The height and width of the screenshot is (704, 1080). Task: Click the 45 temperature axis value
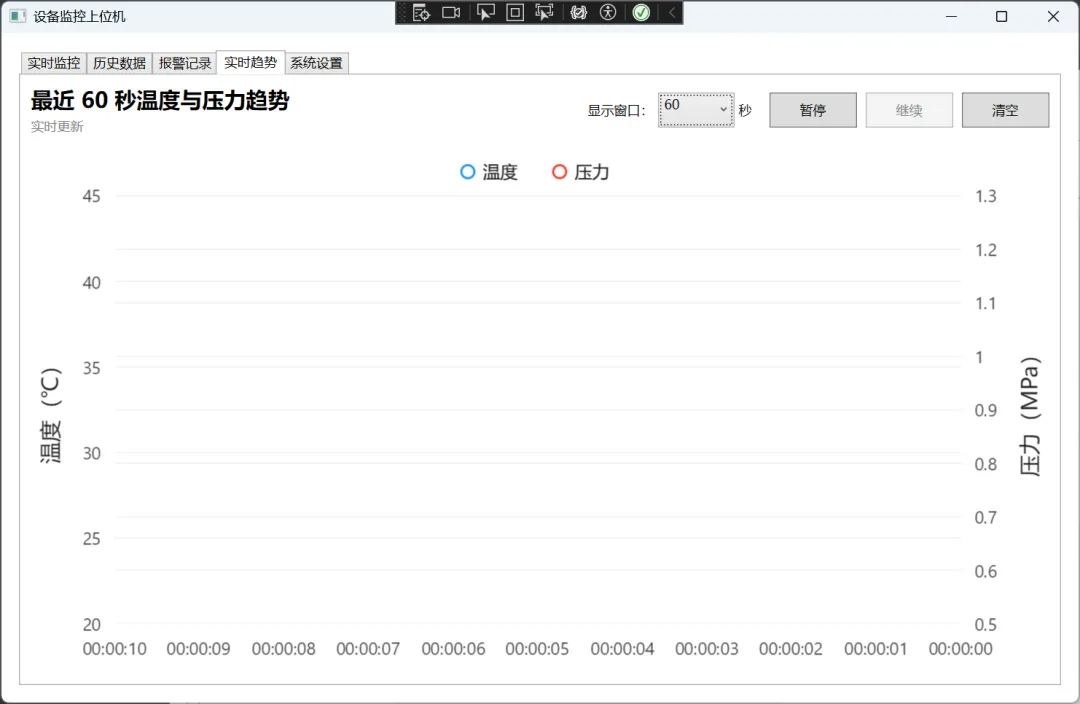pos(92,196)
